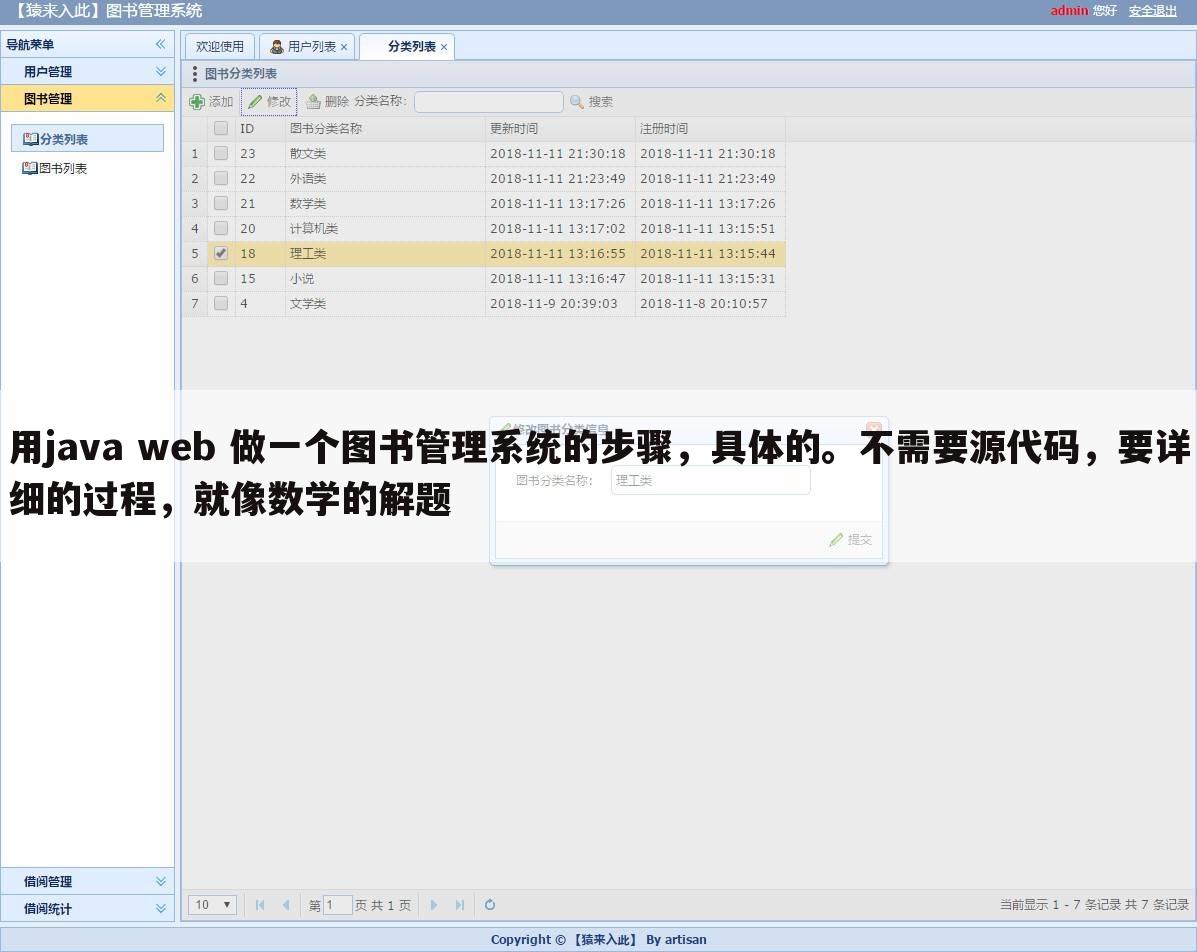Check the checkbox for 散文类 row

[x=220, y=153]
